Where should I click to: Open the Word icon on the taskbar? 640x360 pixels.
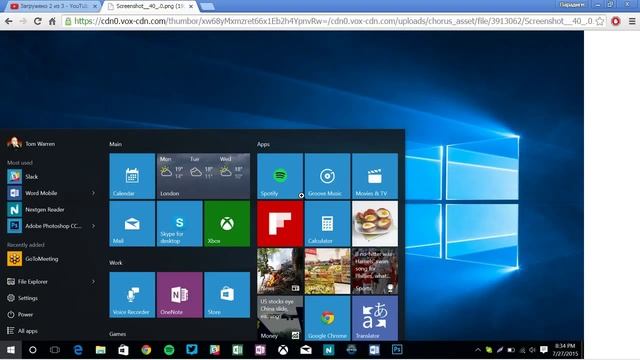click(x=374, y=350)
